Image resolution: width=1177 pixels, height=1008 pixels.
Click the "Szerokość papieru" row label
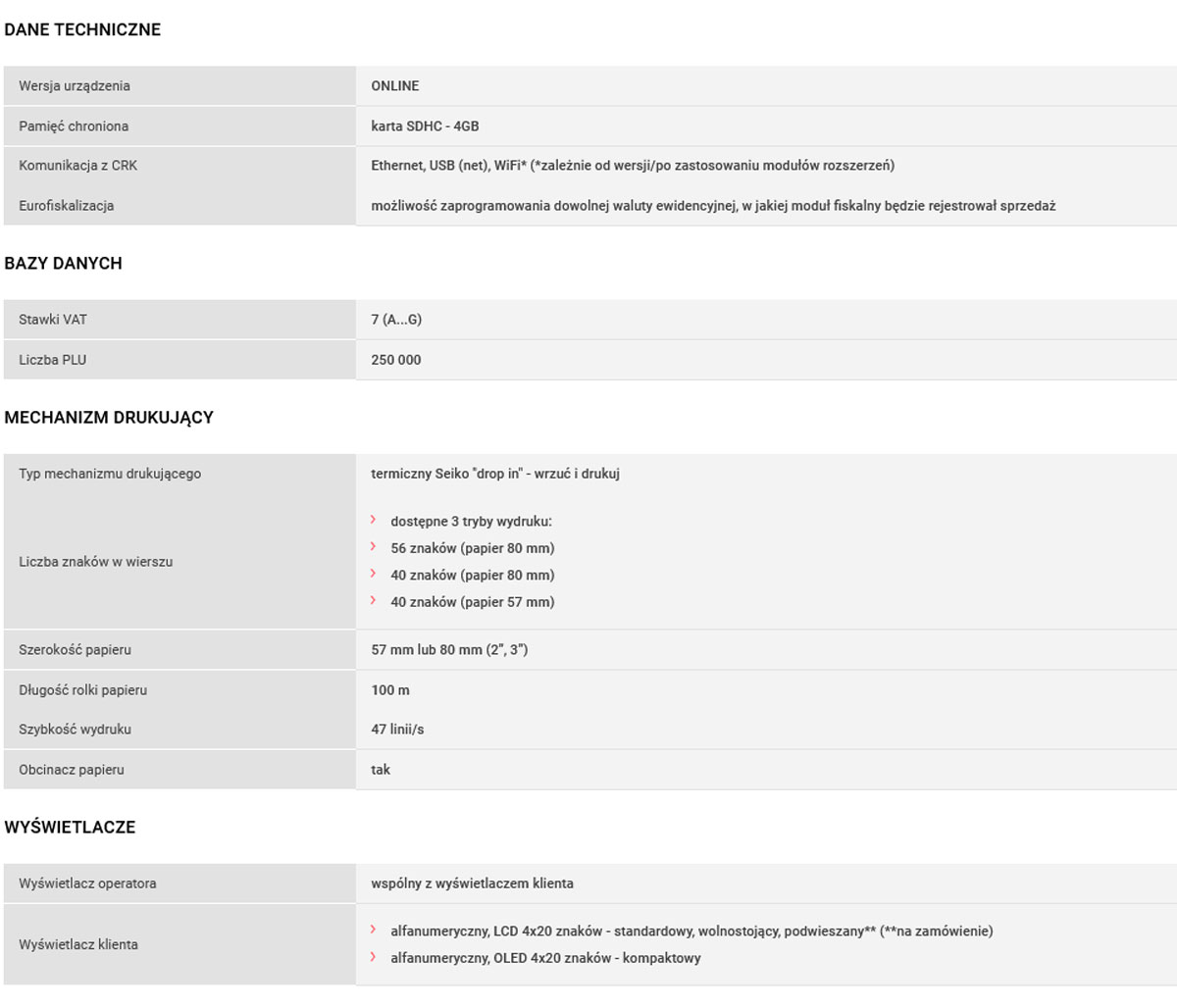(x=75, y=650)
